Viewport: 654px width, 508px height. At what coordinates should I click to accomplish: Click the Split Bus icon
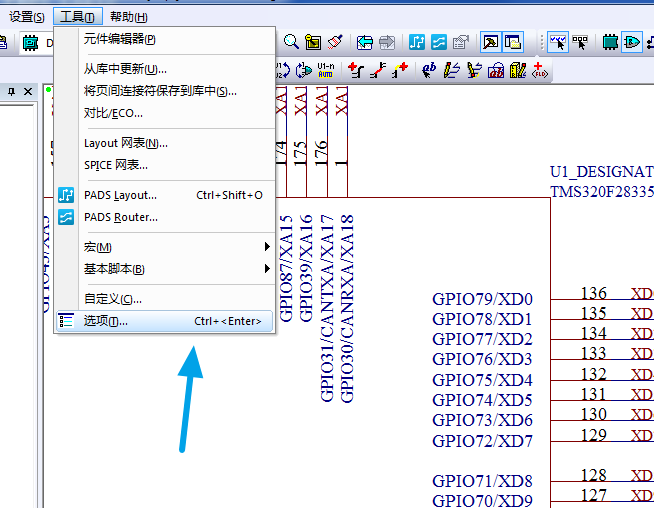(x=378, y=70)
